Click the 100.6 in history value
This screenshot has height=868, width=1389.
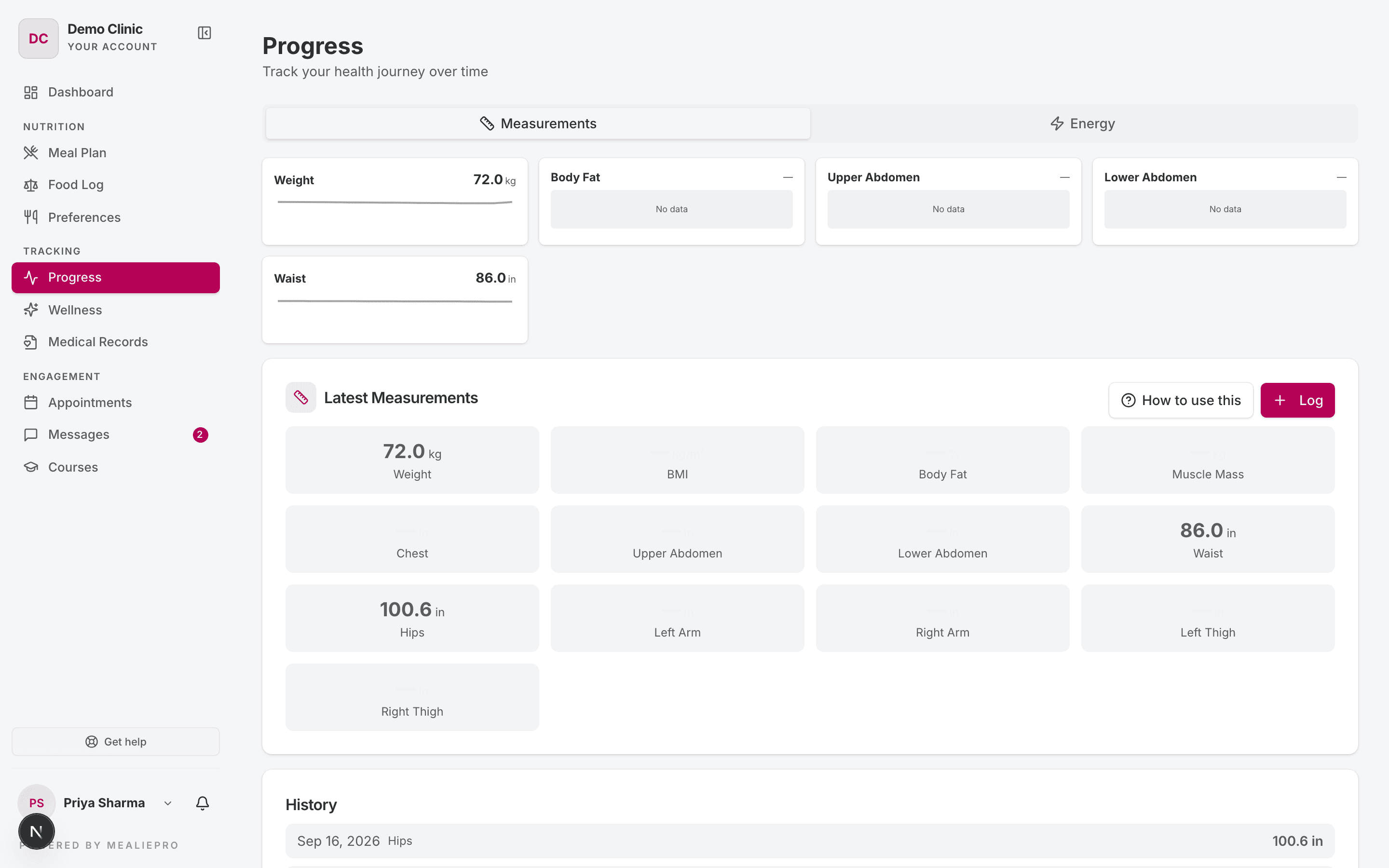[1297, 841]
